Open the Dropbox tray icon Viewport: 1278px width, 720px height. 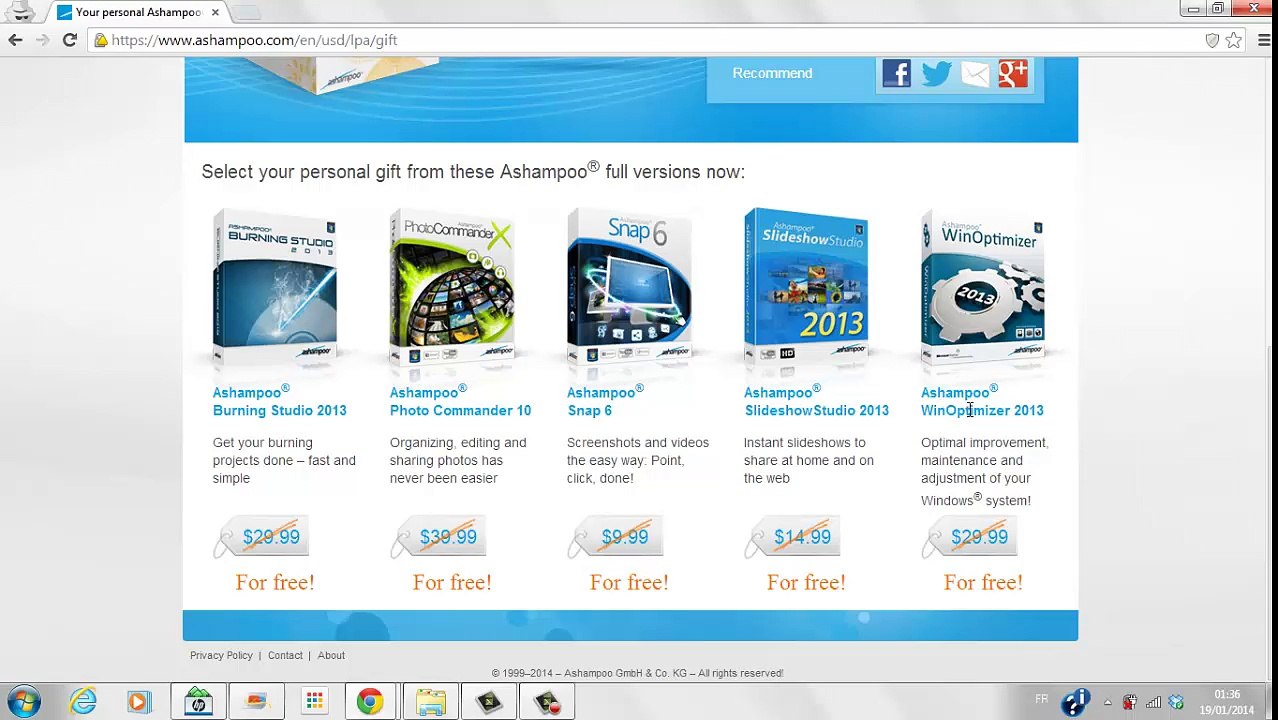(x=1176, y=702)
